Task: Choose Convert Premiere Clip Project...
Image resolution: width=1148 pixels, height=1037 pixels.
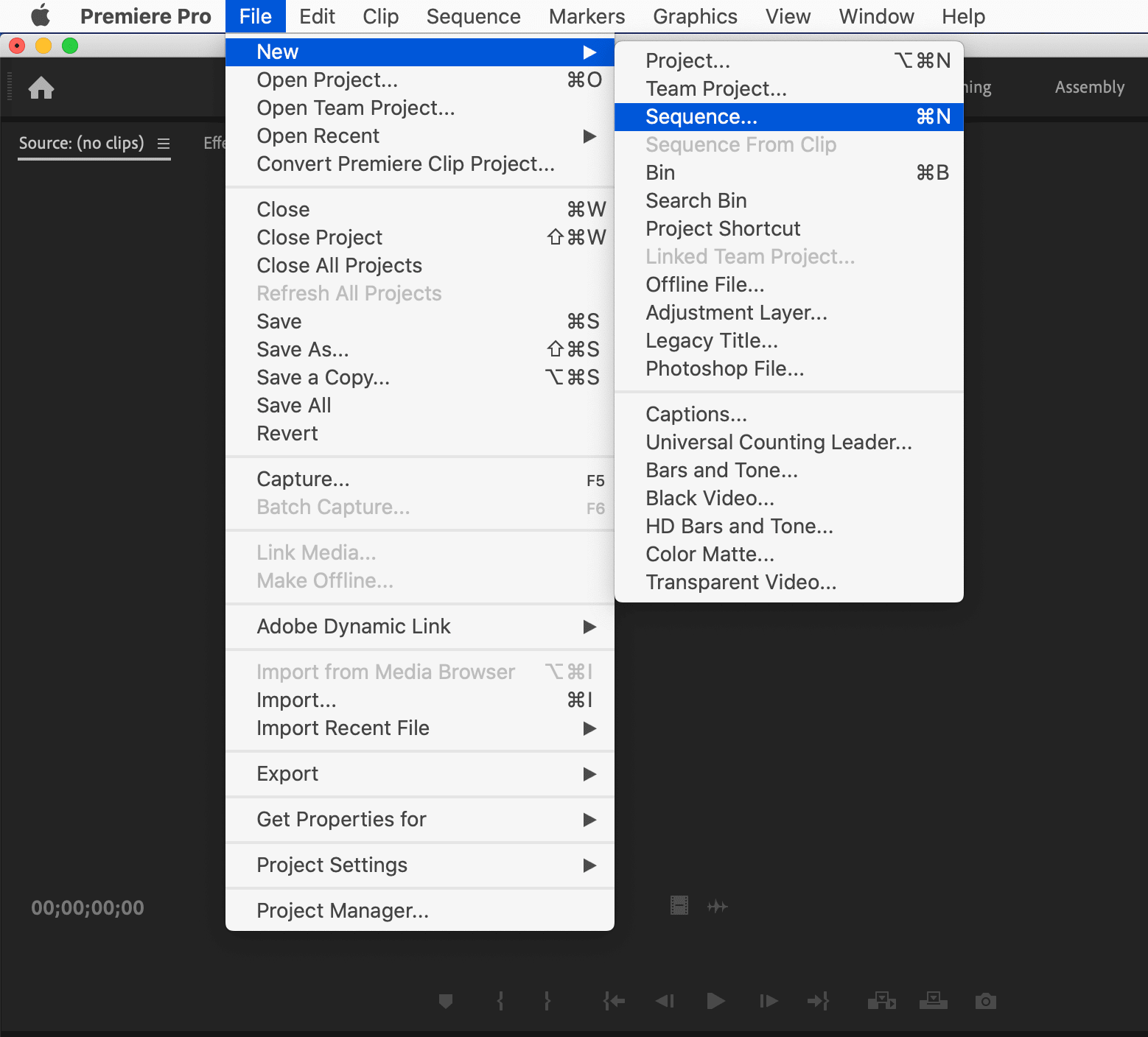Action: pyautogui.click(x=420, y=164)
